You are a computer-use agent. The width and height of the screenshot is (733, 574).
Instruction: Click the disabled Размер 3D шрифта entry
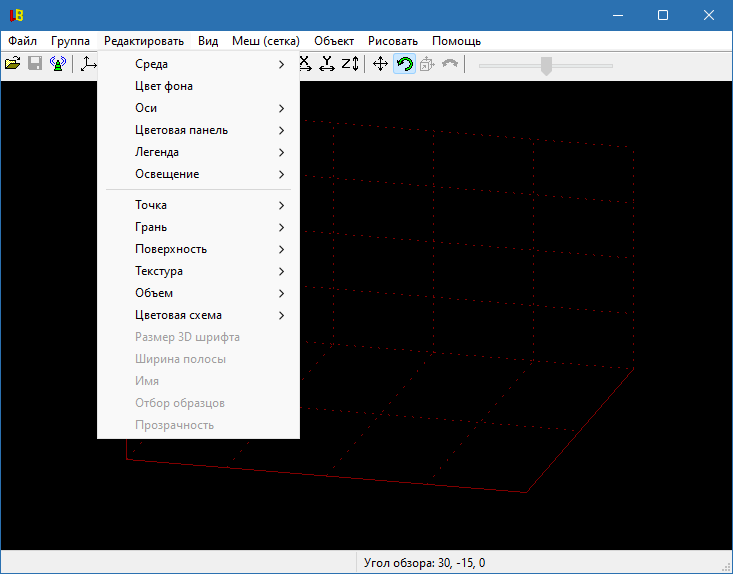click(199, 337)
